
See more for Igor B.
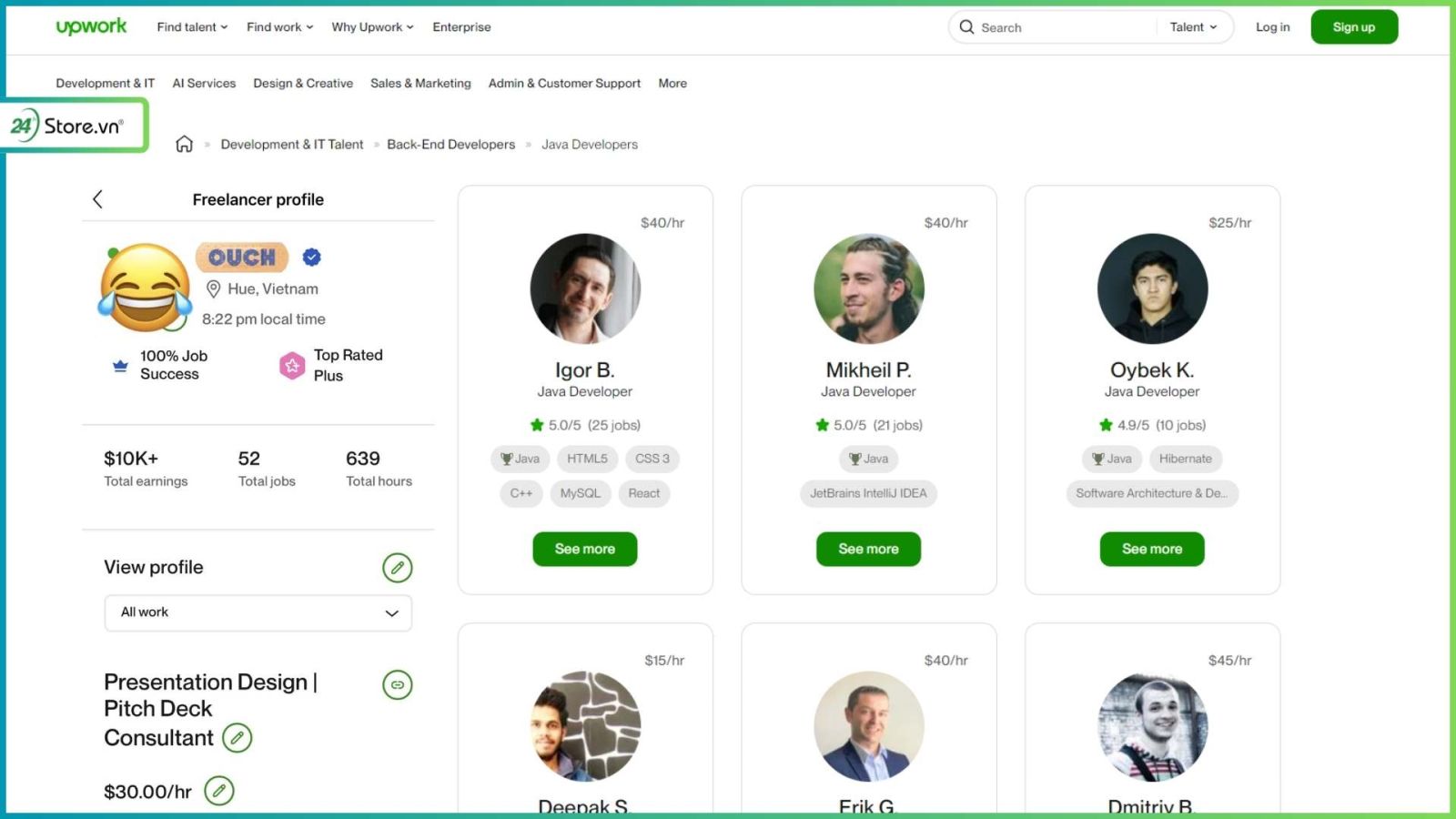click(585, 549)
